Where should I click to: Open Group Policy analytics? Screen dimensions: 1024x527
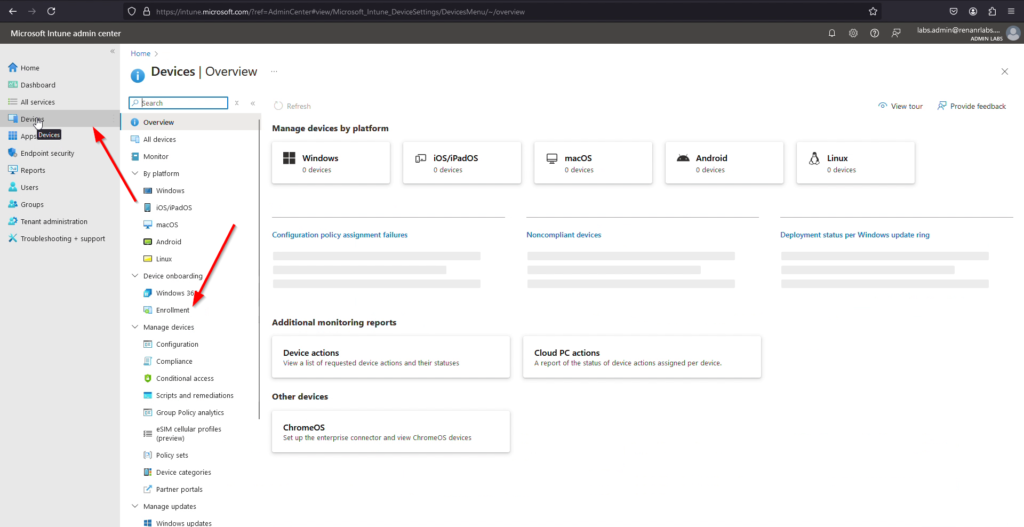[x=189, y=413]
